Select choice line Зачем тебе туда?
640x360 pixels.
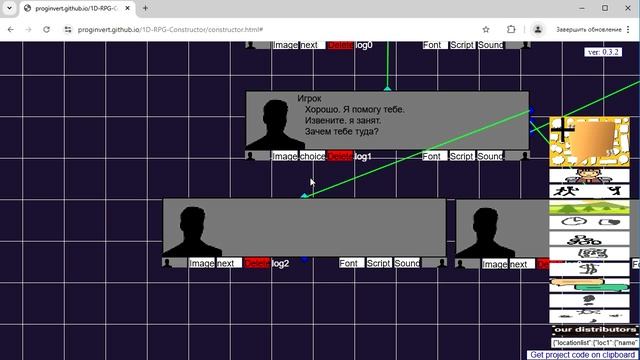coord(341,131)
